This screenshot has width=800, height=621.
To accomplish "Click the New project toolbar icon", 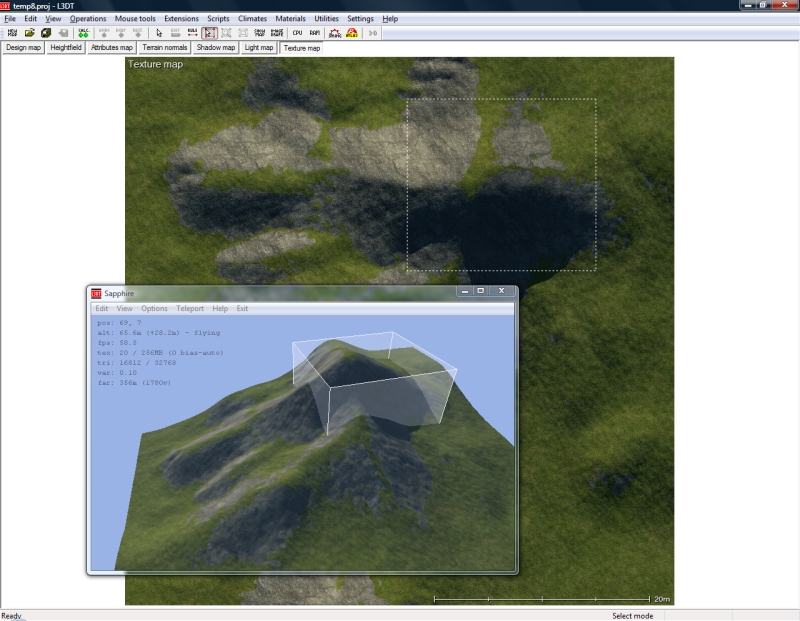I will 12,33.
